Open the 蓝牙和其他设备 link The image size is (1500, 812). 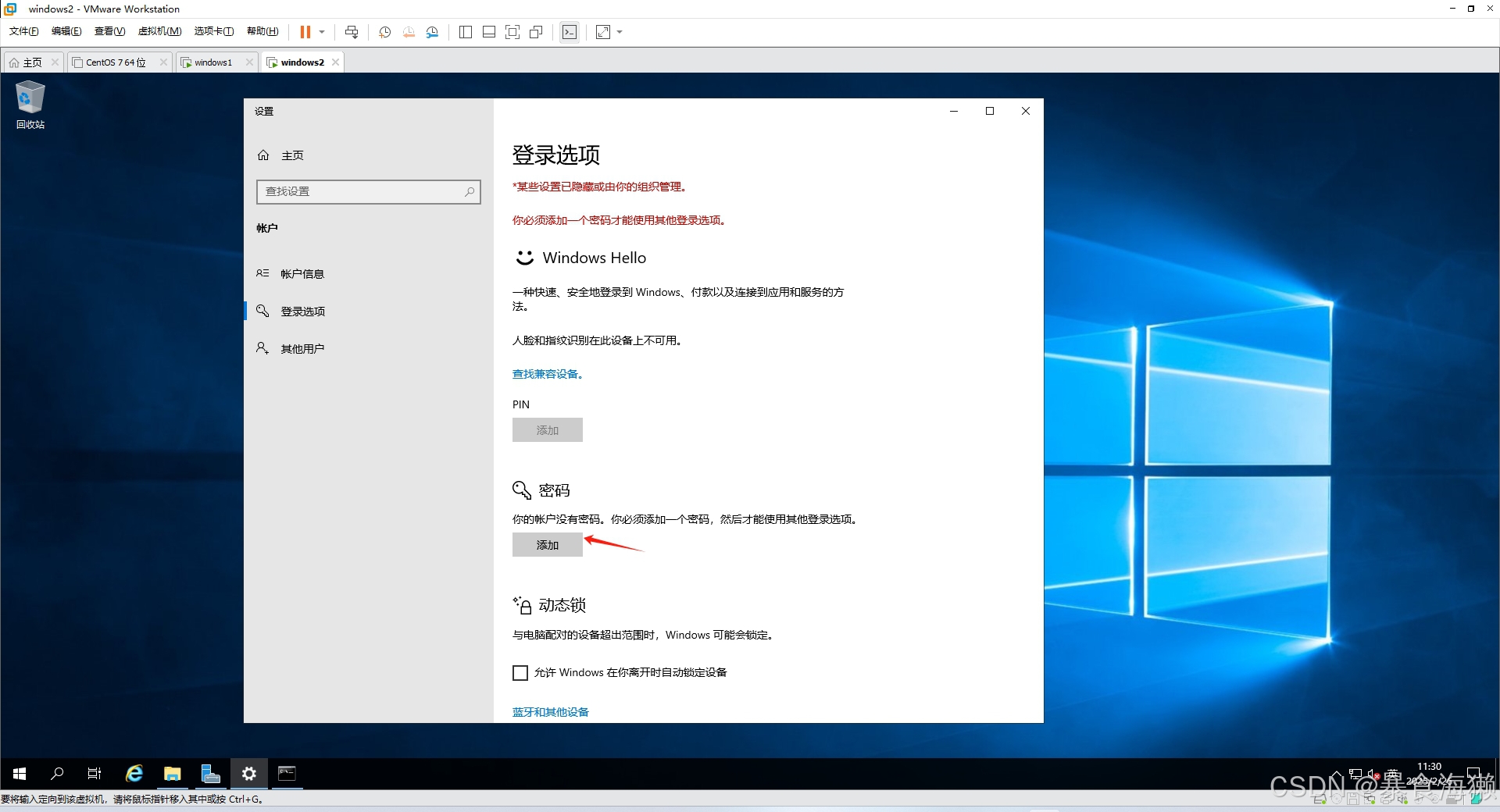tap(551, 712)
